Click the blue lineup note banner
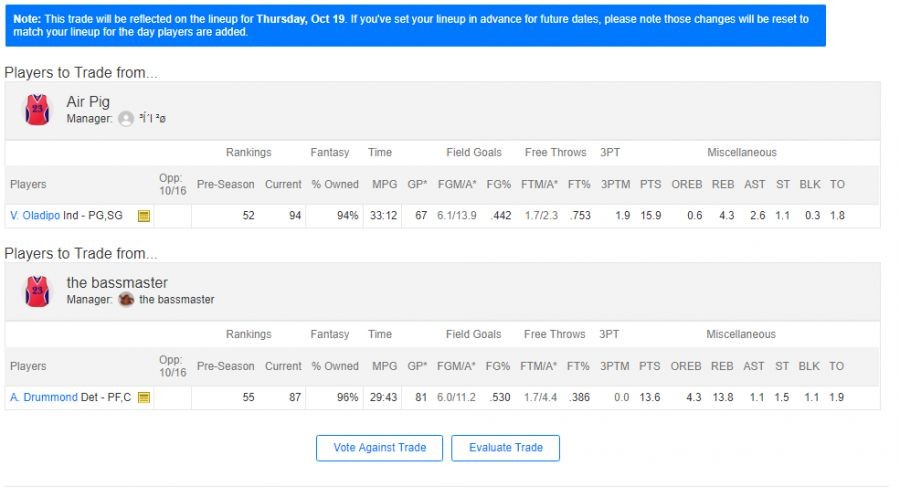Screen dimensions: 900x487 pos(415,26)
